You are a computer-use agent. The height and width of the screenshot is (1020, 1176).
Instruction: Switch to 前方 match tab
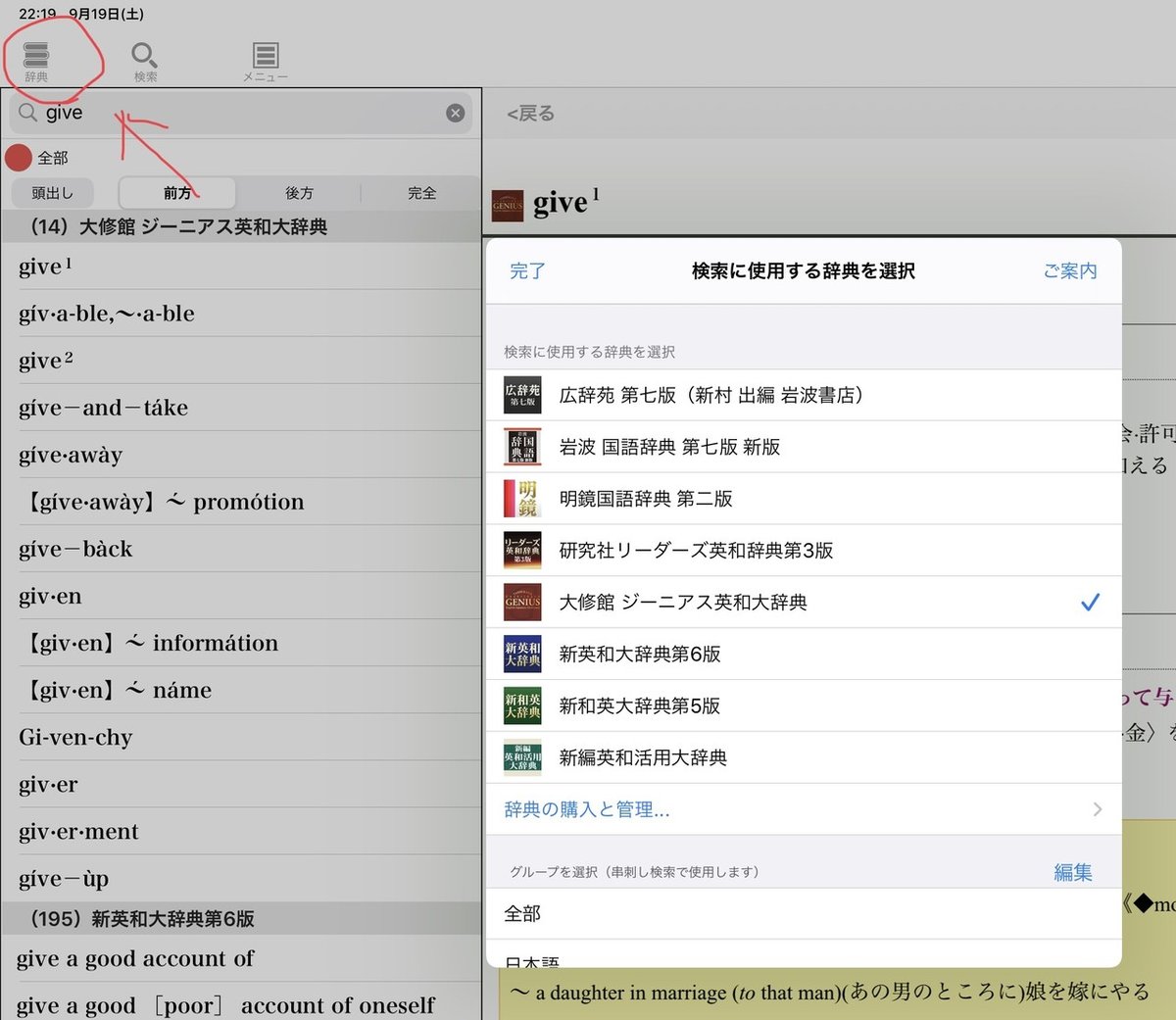point(177,193)
